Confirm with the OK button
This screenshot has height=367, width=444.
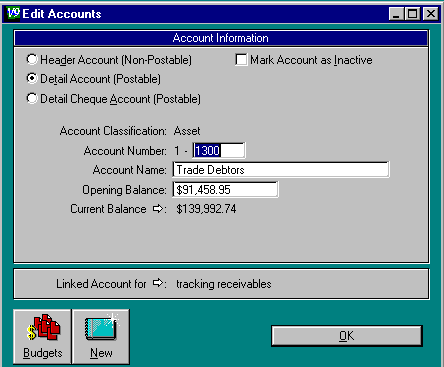[x=347, y=336]
